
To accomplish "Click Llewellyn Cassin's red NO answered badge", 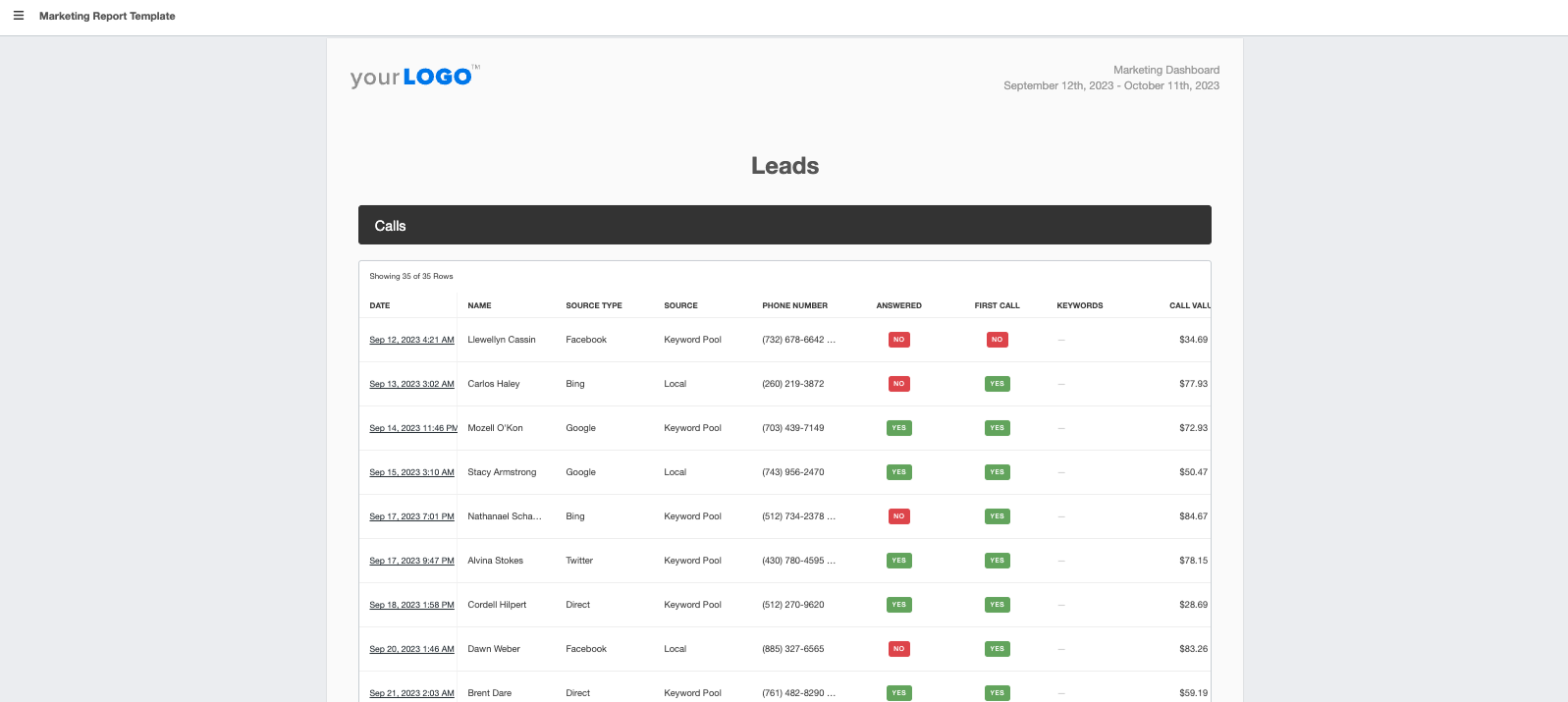I will click(898, 340).
